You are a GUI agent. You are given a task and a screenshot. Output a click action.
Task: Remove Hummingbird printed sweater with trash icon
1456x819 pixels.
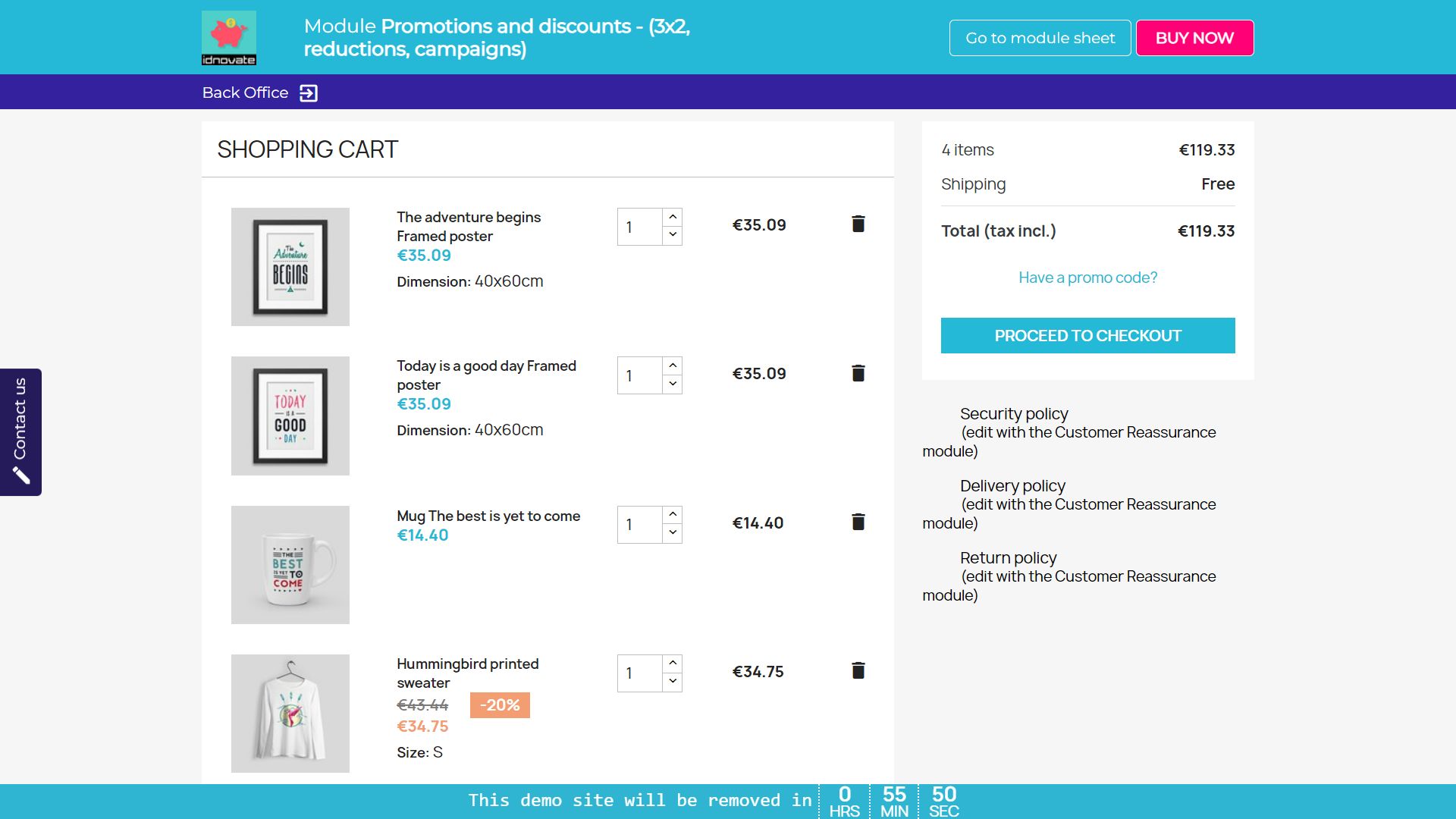coord(858,670)
